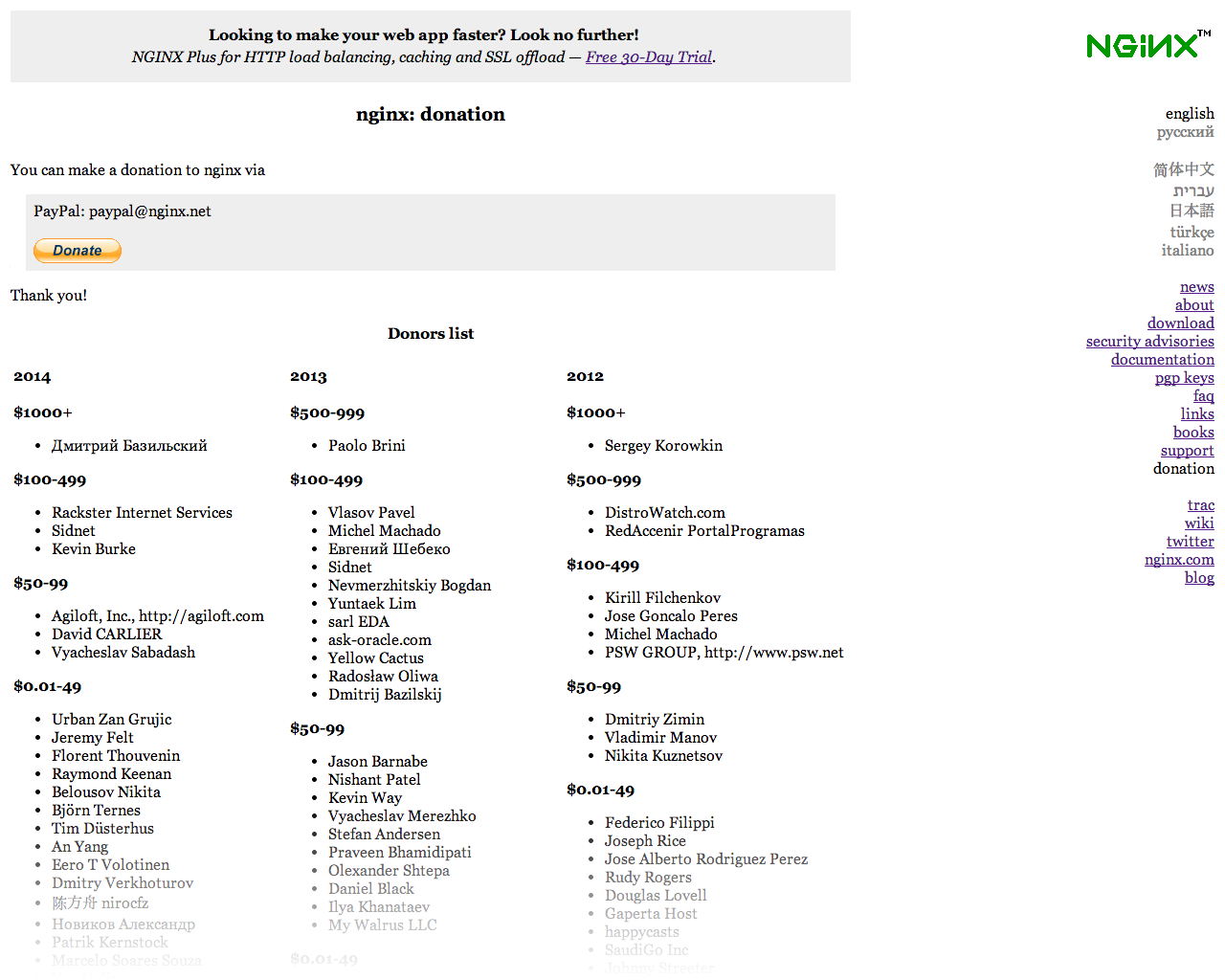Switch language to 简体中文

tap(1184, 169)
